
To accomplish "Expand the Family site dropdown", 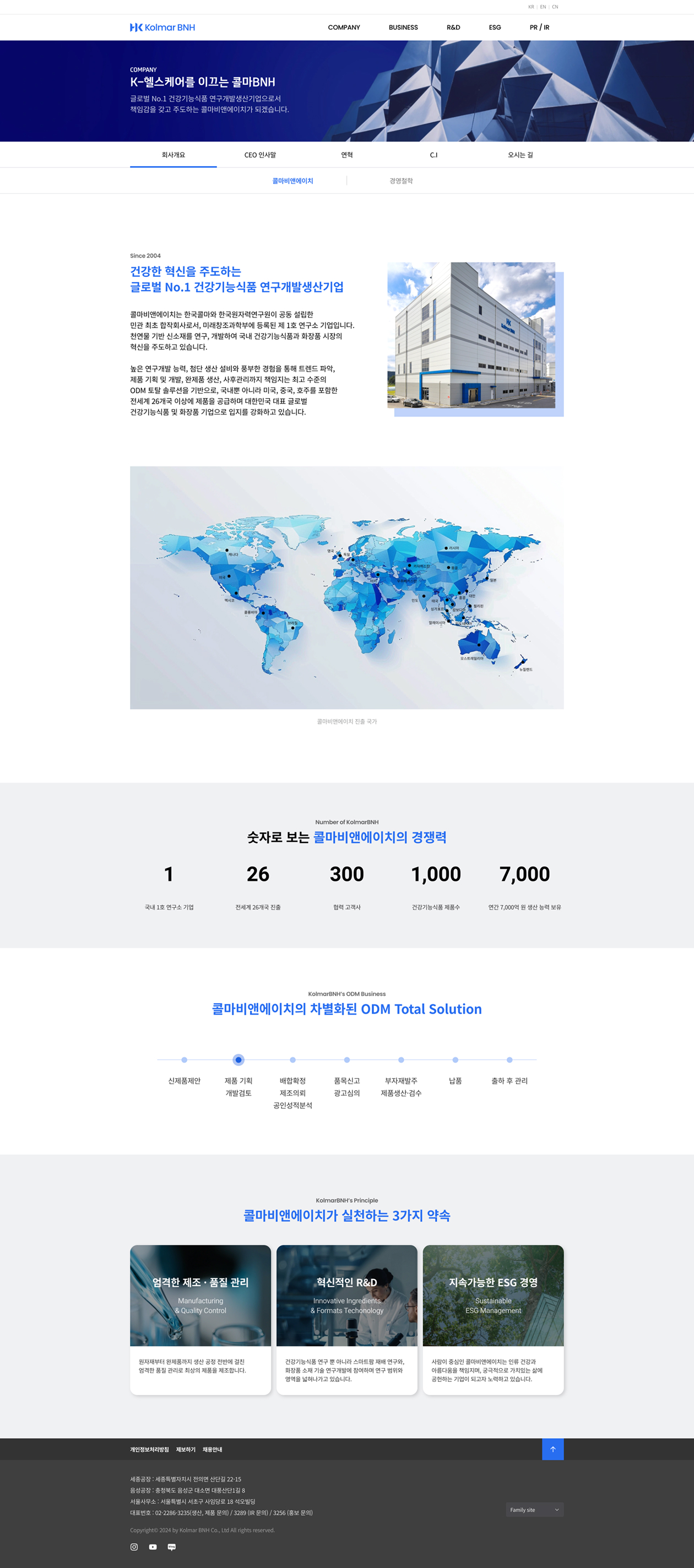I will click(x=534, y=1510).
